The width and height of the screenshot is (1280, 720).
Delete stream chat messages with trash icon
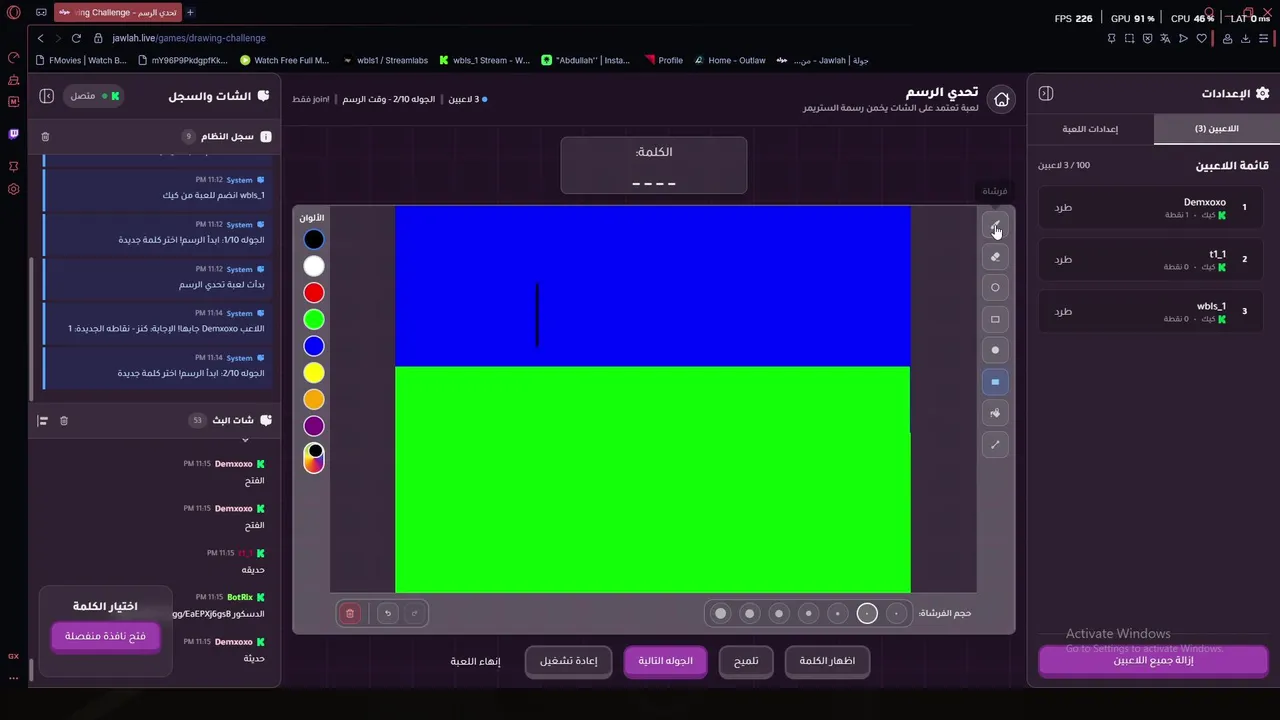[64, 421]
